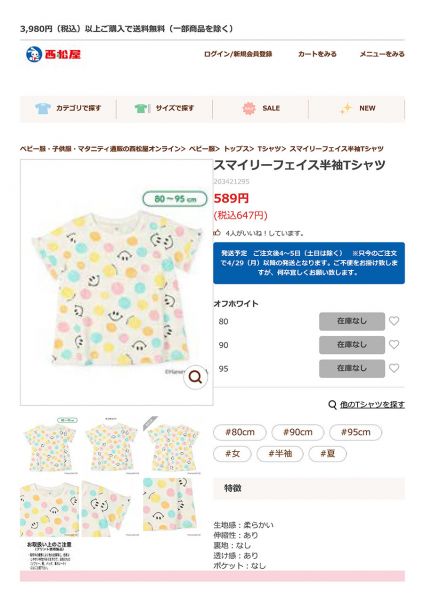
Task: Click search icon beside 他のTシャツを探す
Action: click(333, 404)
